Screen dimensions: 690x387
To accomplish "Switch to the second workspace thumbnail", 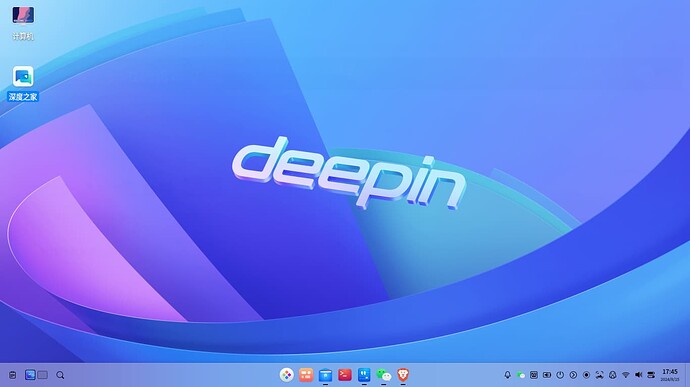I will 42,375.
